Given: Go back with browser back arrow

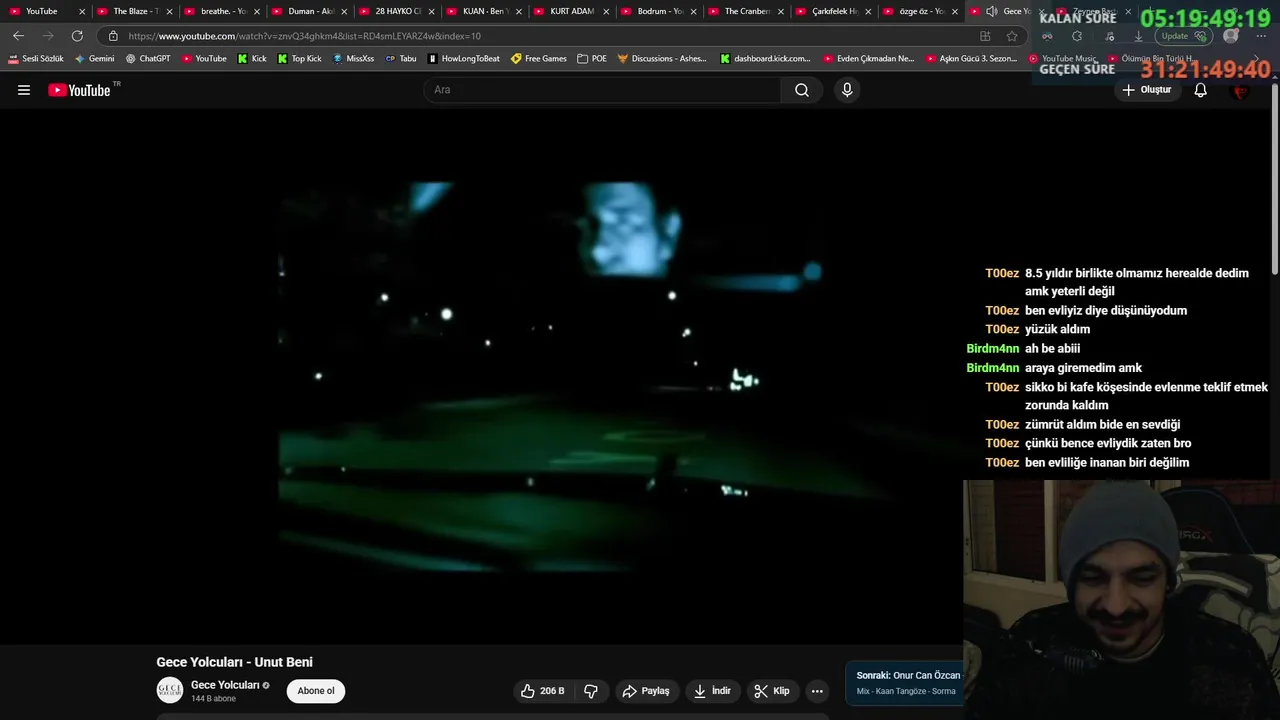Looking at the screenshot, I should click(x=18, y=36).
